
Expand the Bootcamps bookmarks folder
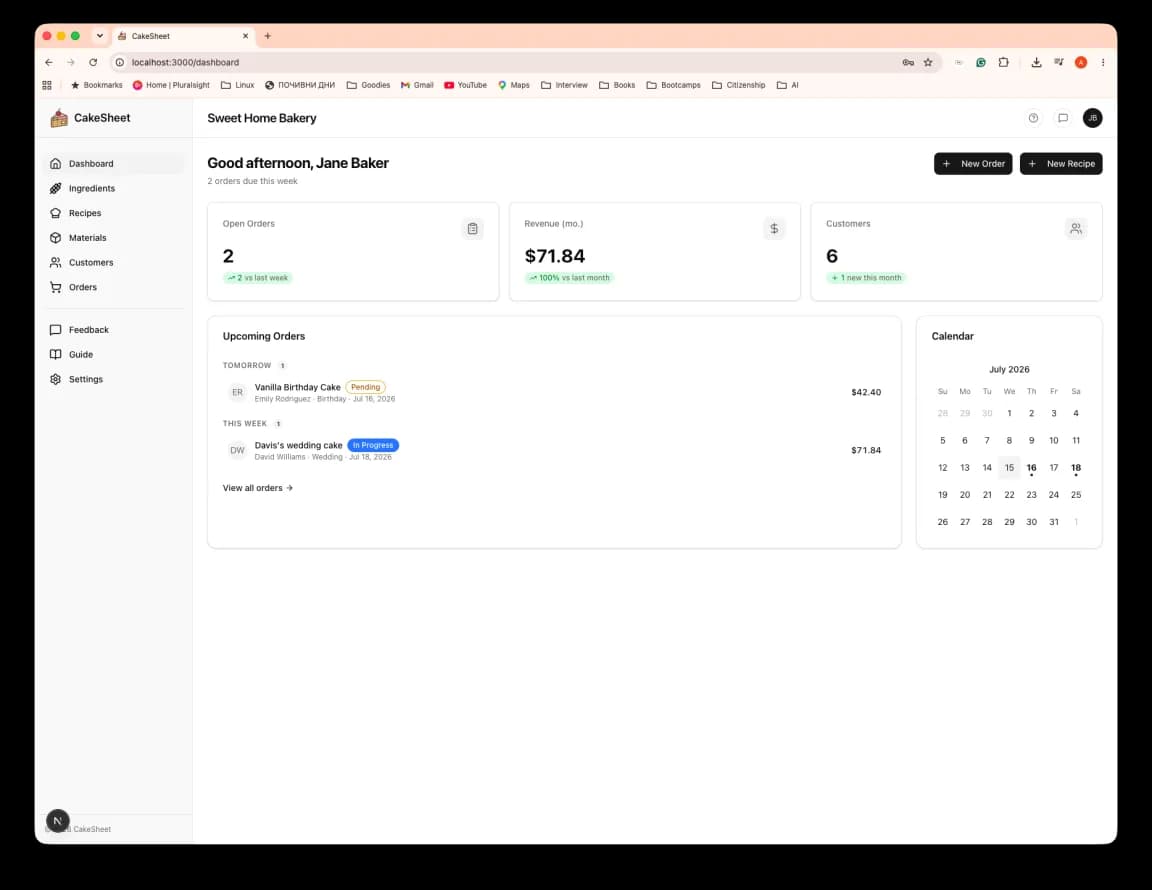pos(673,85)
